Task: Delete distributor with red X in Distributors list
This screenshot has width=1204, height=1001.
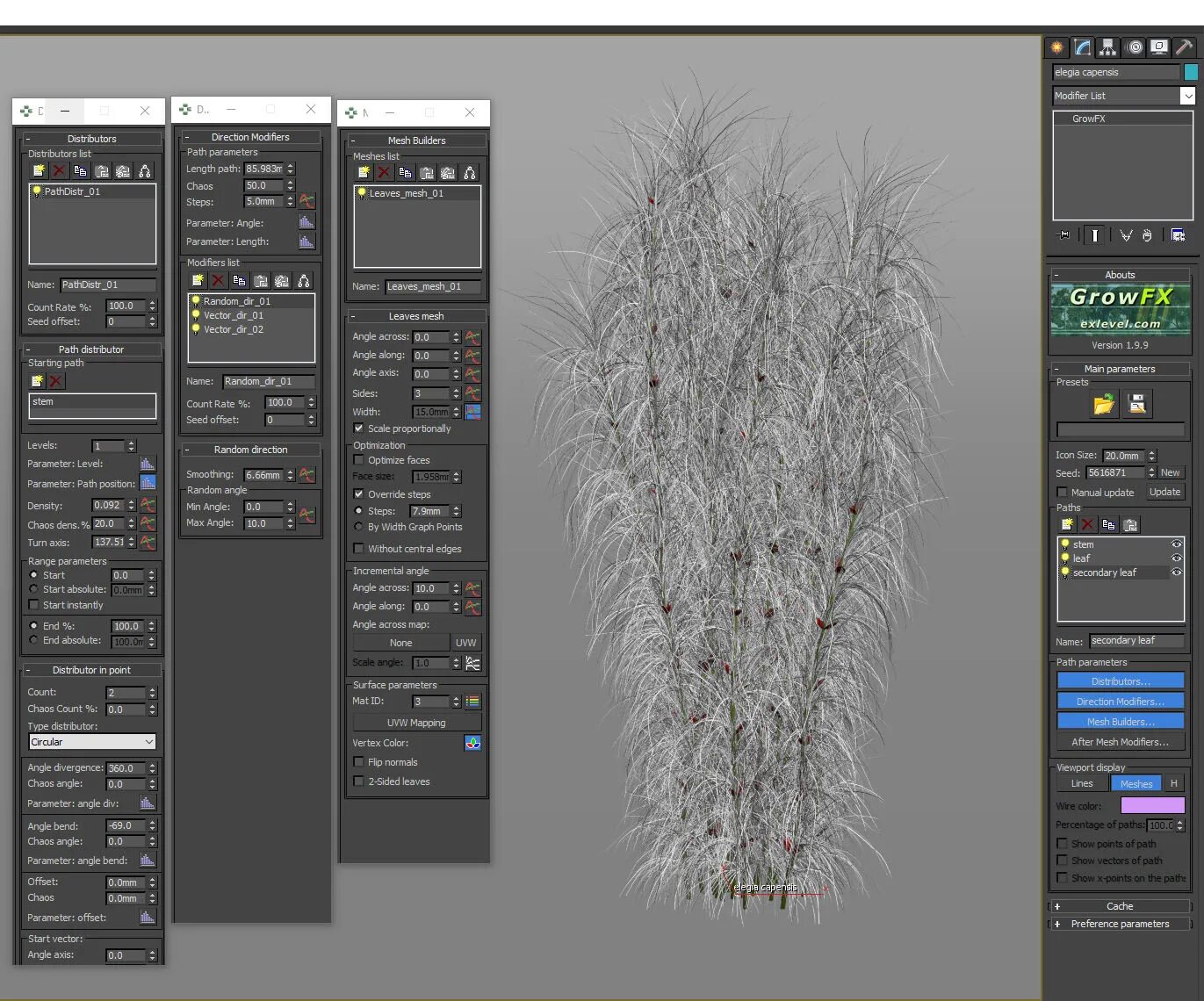Action: click(x=59, y=171)
